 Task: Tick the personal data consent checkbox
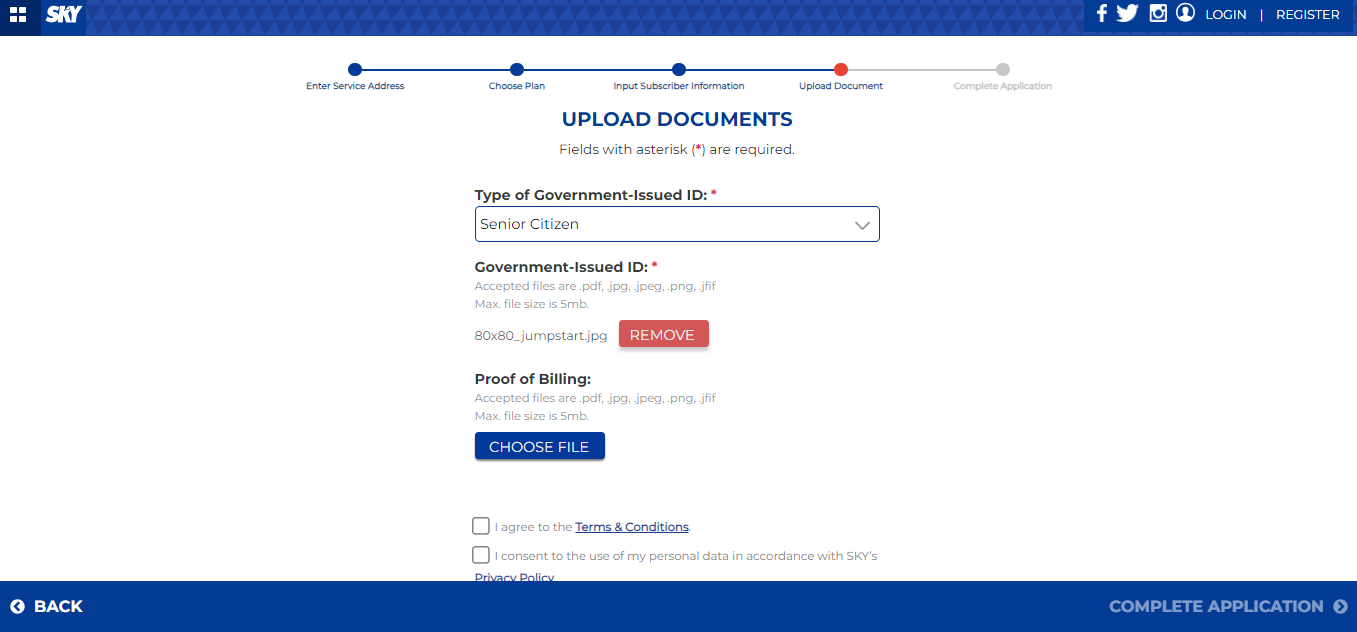pos(481,555)
